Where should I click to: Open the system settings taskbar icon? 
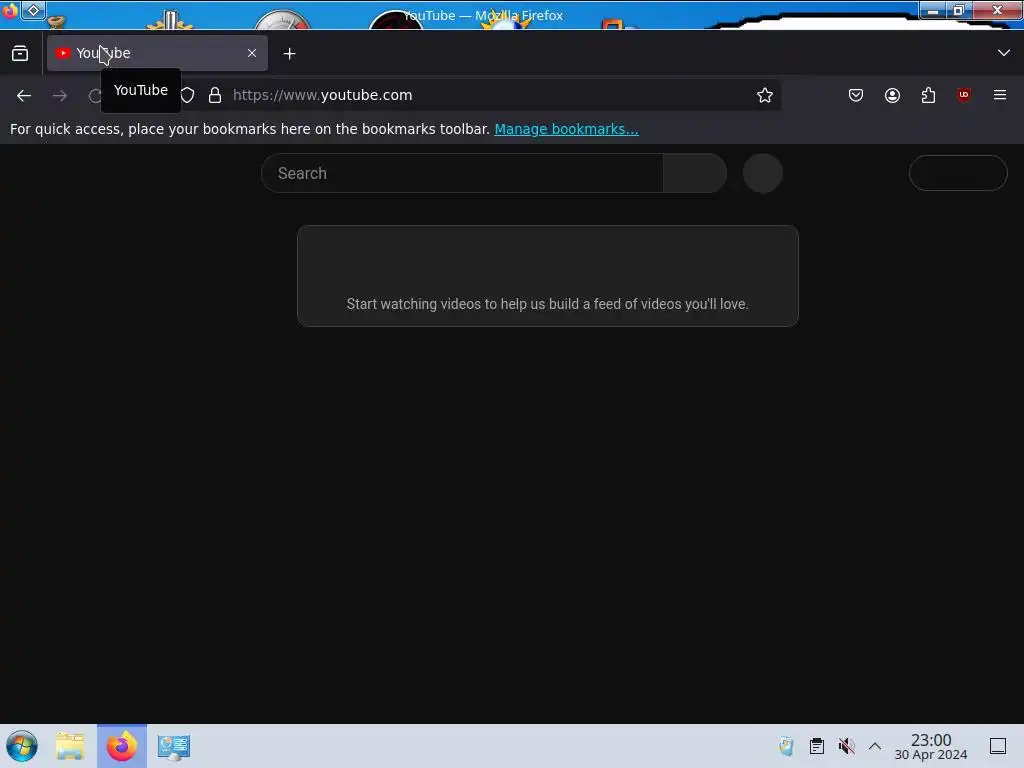coord(174,746)
